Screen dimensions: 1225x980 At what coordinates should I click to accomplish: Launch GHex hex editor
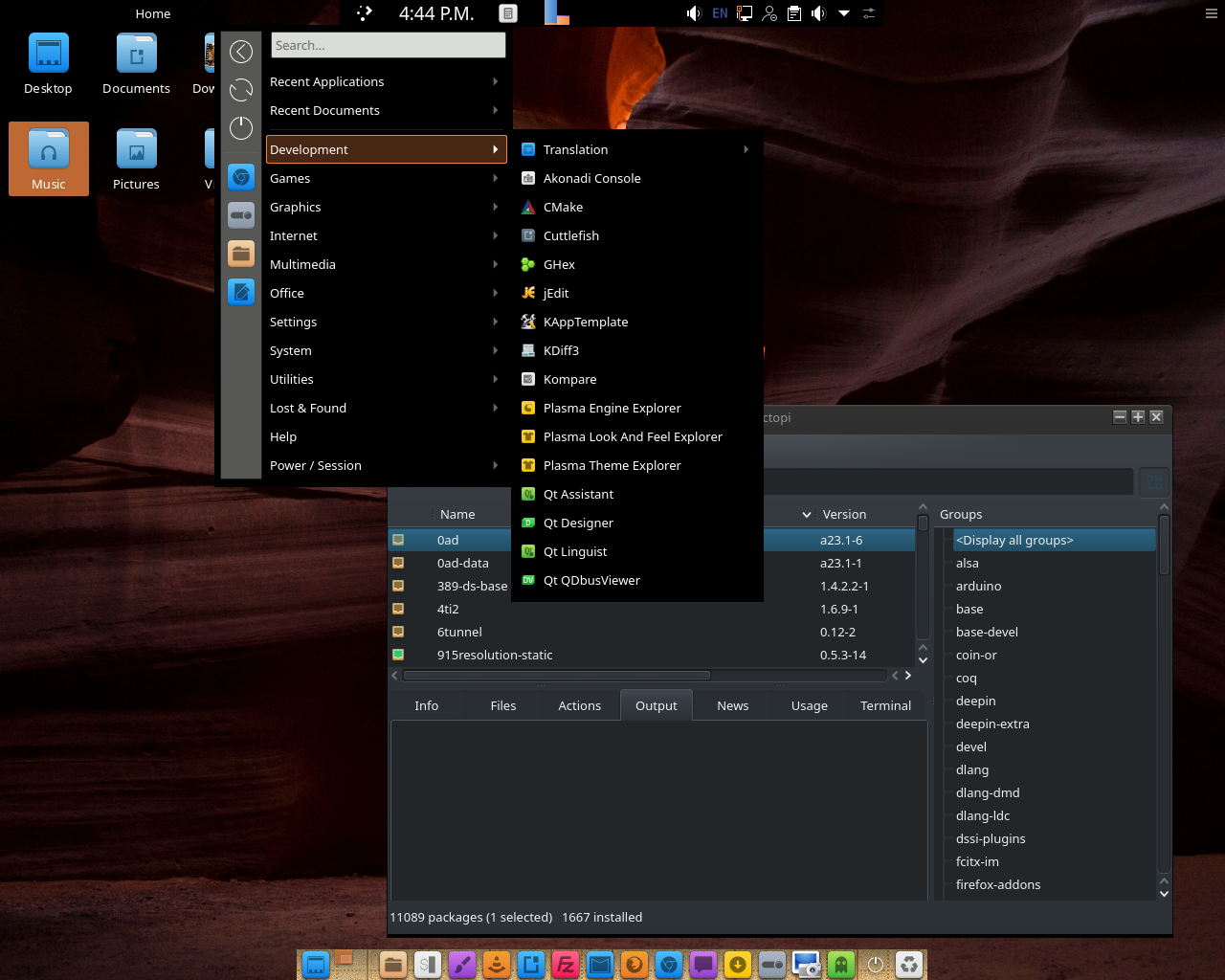[637, 264]
